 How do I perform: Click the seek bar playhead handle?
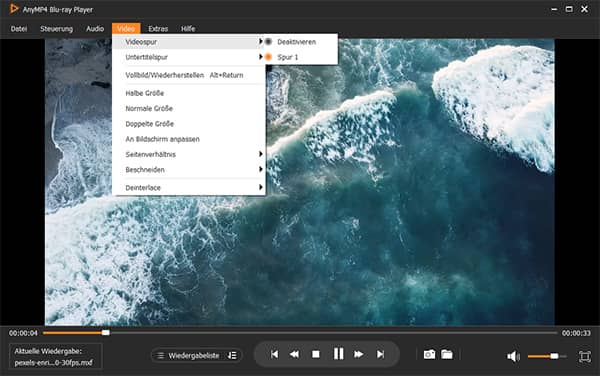106,333
